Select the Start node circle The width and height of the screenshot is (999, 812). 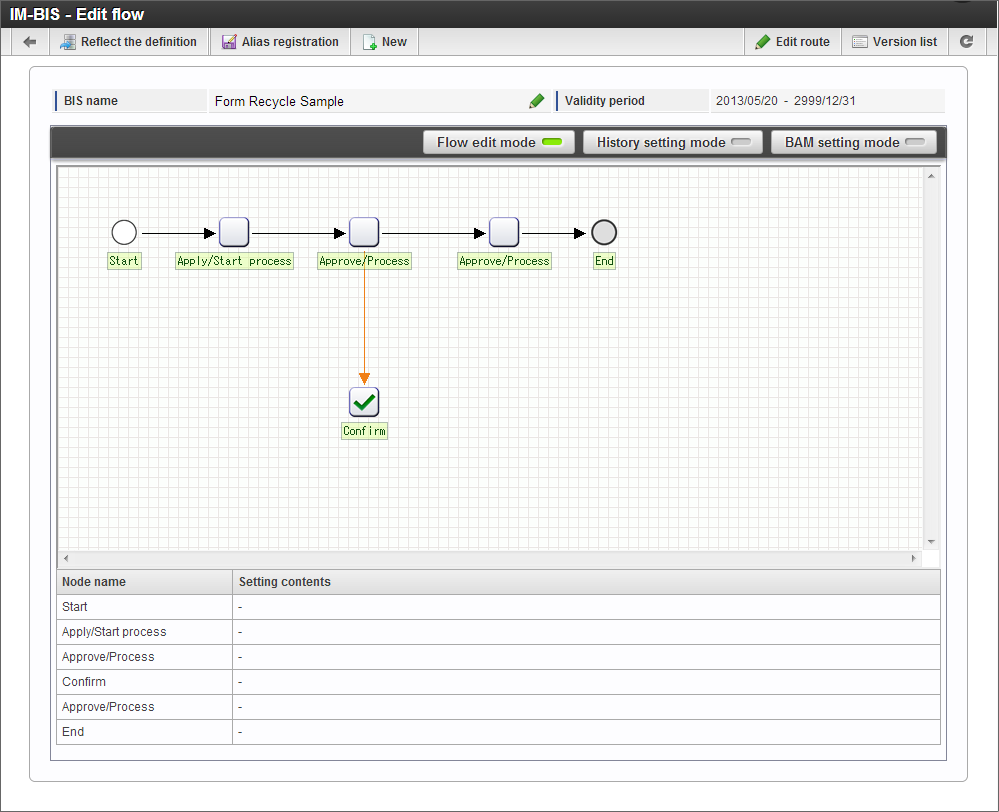tap(124, 233)
